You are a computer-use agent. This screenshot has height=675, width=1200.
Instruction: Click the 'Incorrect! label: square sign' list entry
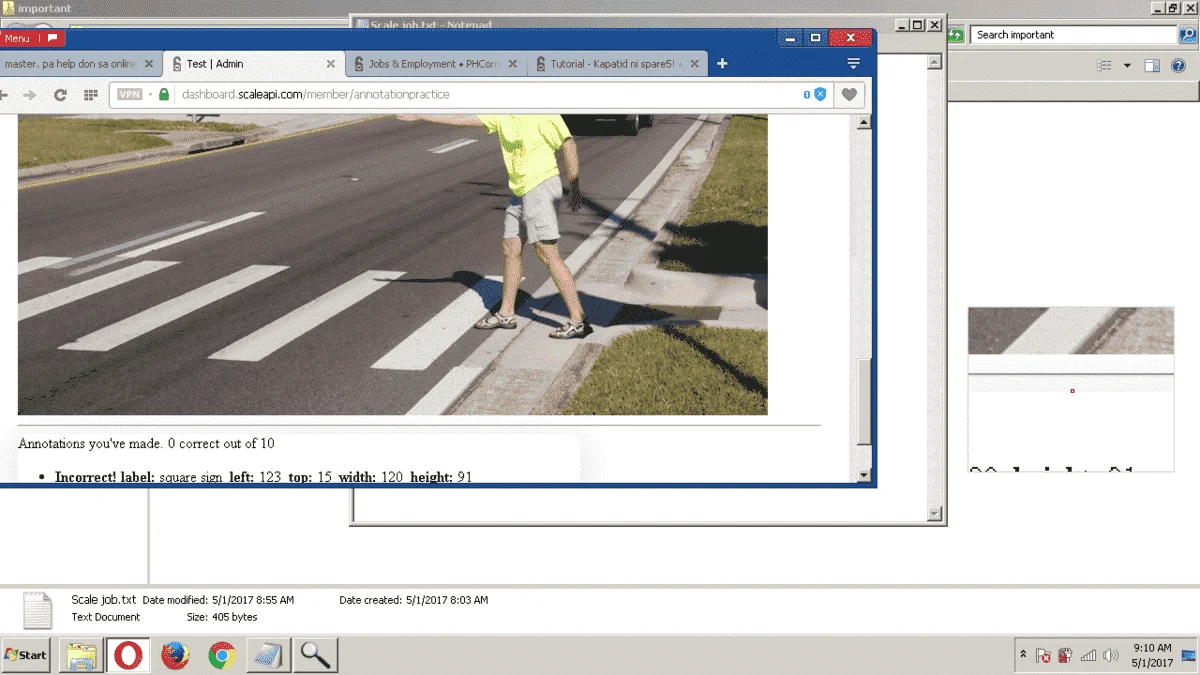[263, 477]
